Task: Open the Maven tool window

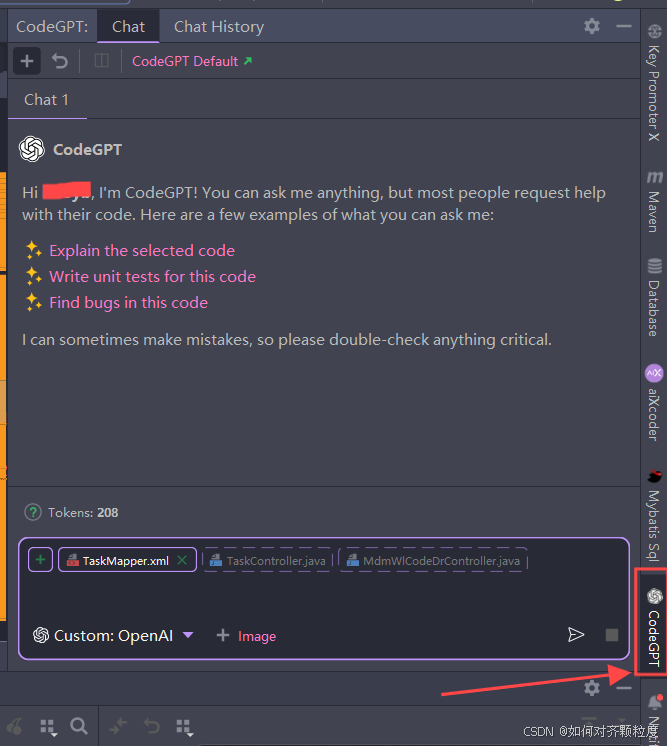Action: point(654,202)
